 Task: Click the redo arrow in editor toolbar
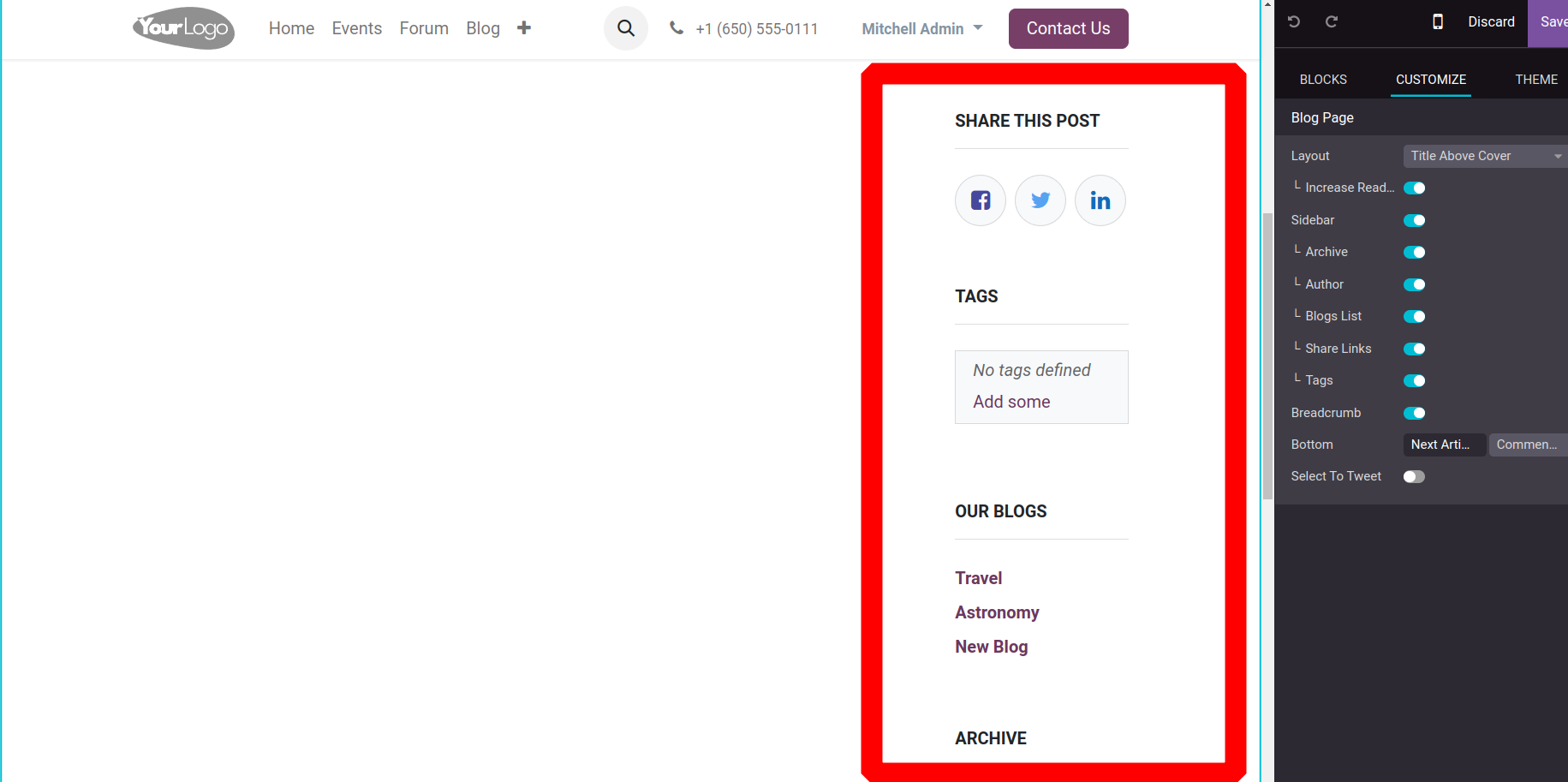pos(1332,21)
